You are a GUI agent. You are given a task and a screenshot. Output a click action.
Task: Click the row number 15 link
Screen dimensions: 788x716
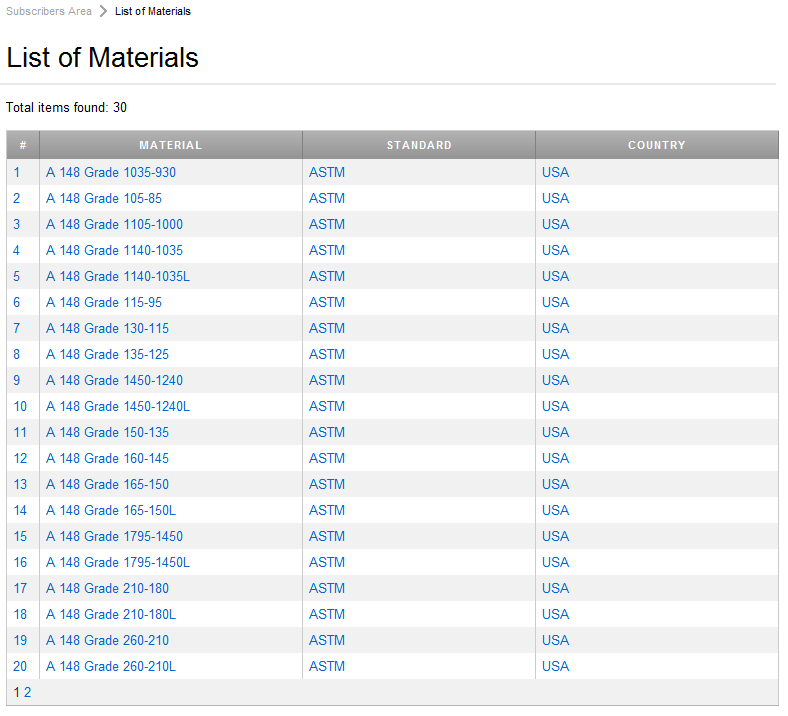pos(20,537)
